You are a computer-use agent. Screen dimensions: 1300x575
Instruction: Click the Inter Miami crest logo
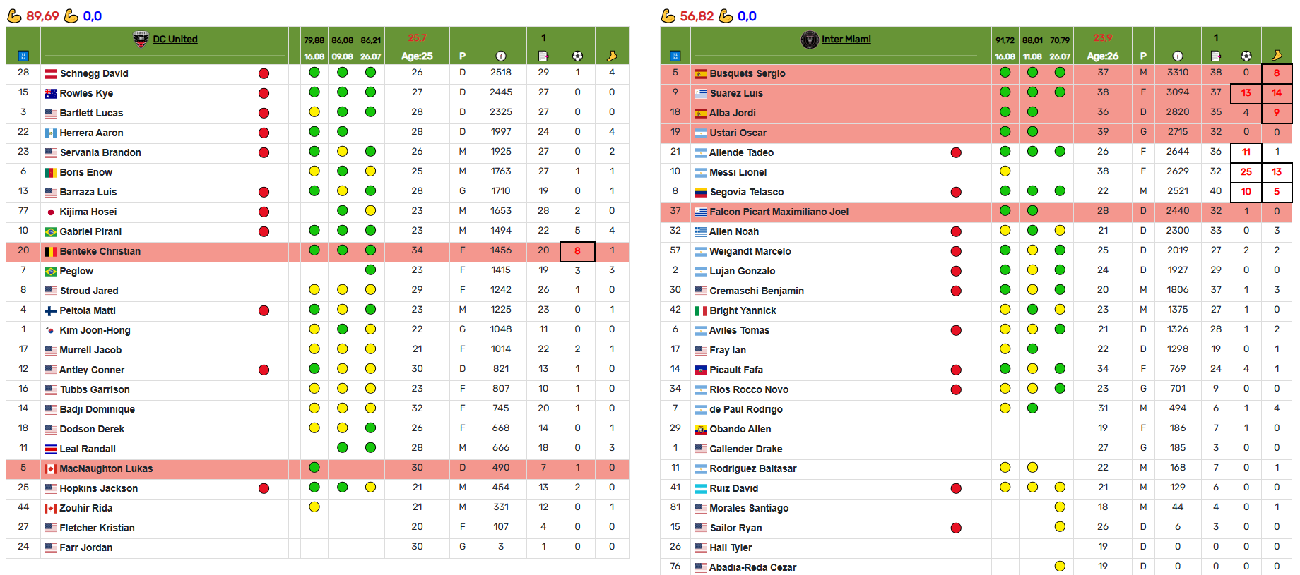pyautogui.click(x=810, y=39)
